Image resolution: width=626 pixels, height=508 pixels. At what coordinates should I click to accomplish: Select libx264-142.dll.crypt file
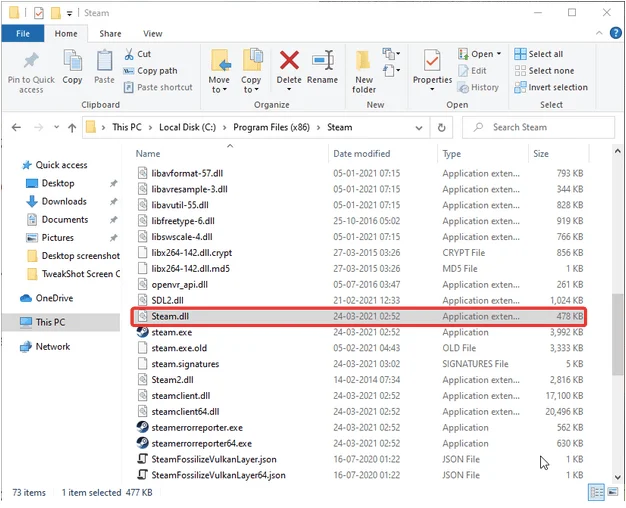coord(359,253)
